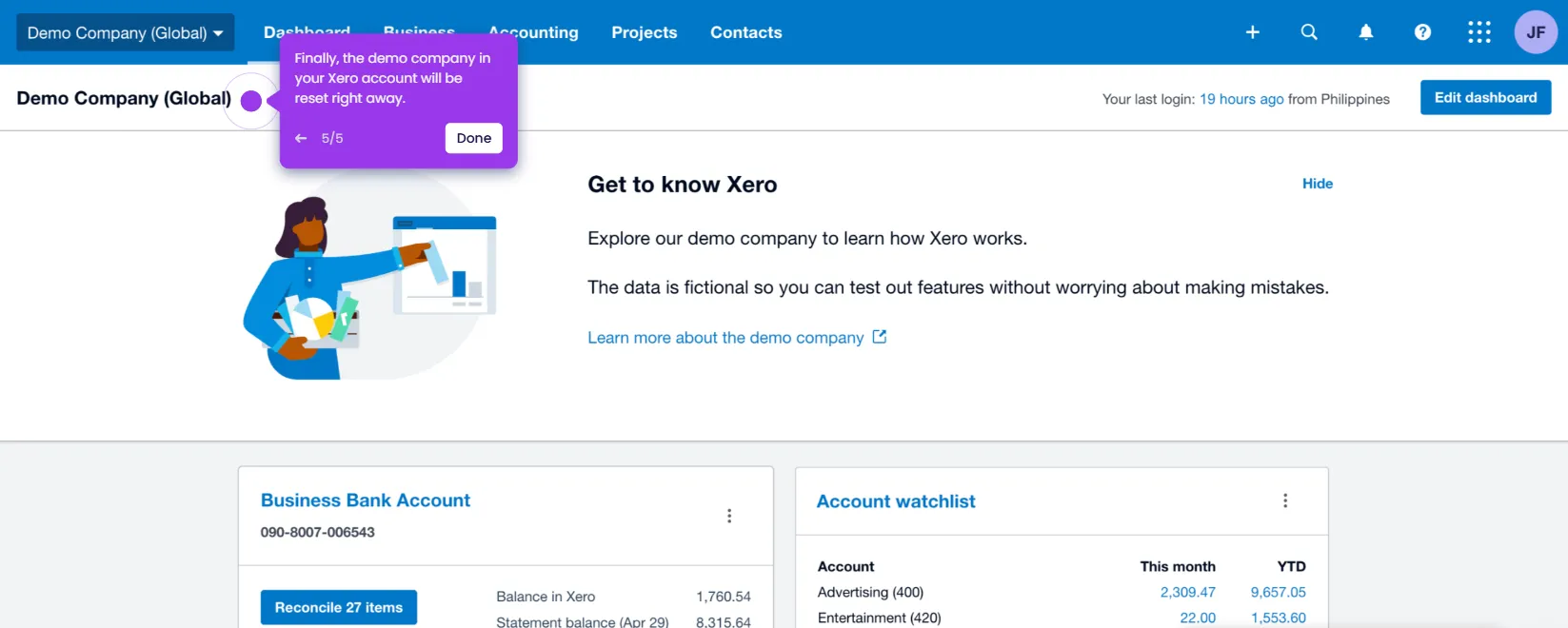
Task: Click the account number 090-8007-006543
Action: [x=318, y=532]
